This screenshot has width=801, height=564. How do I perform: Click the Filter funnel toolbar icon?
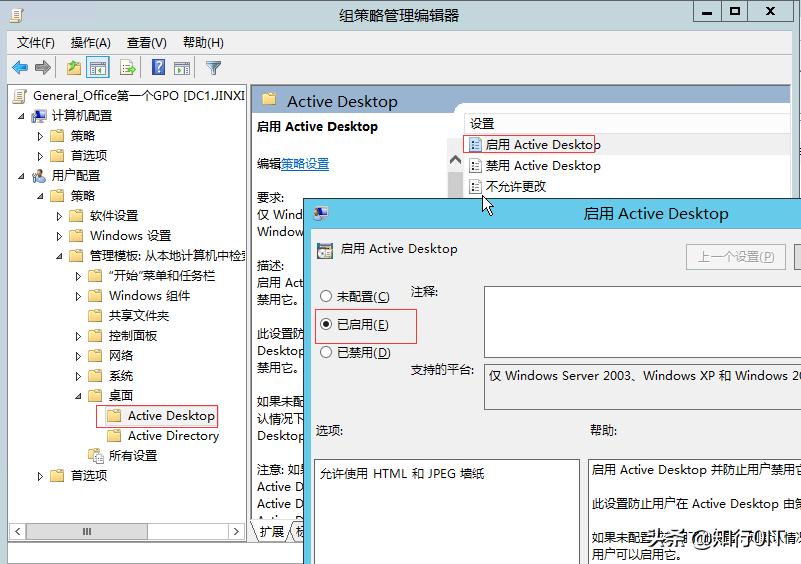click(x=213, y=68)
